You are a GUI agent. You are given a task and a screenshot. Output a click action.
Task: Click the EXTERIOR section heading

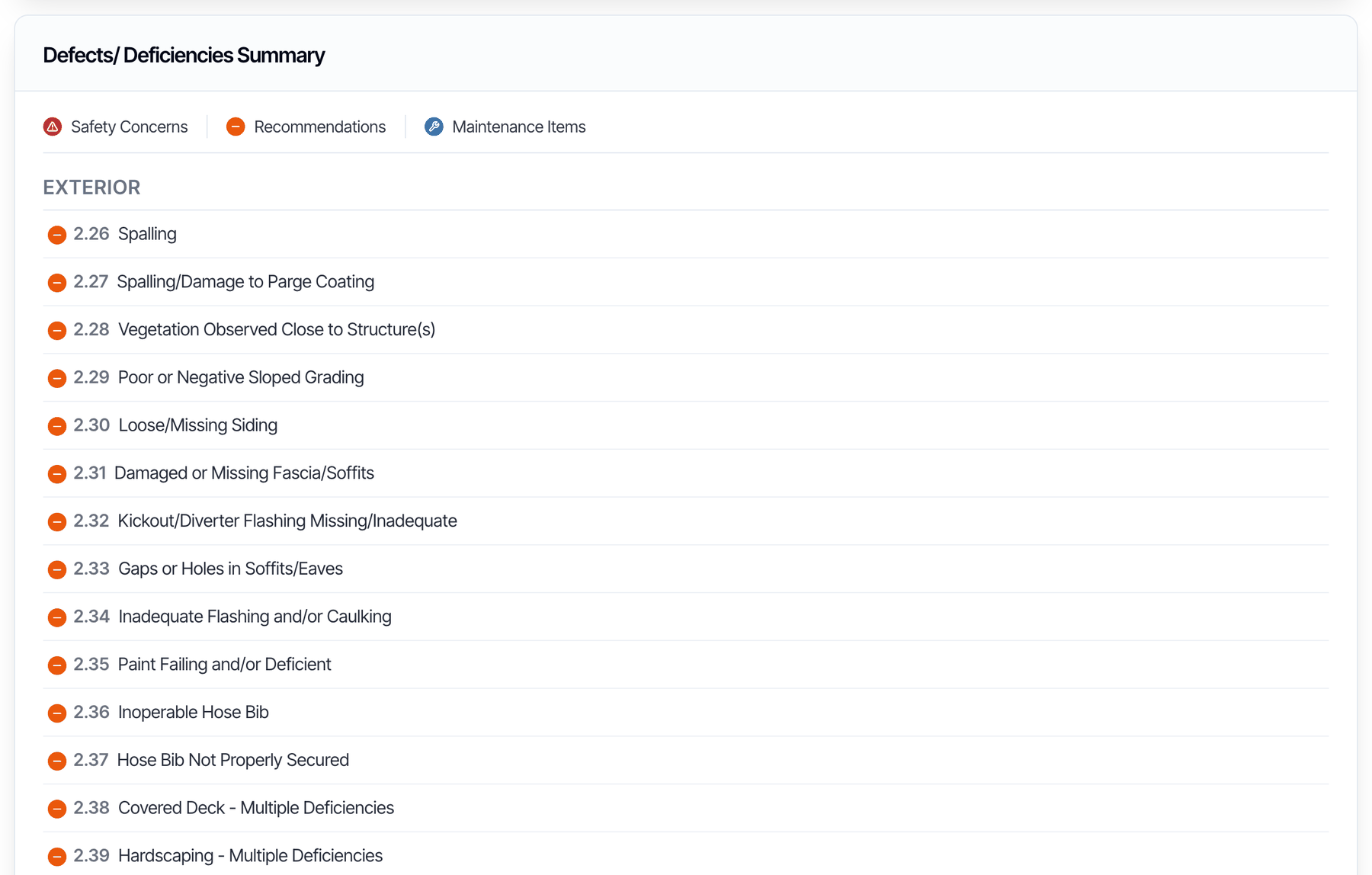pos(91,187)
